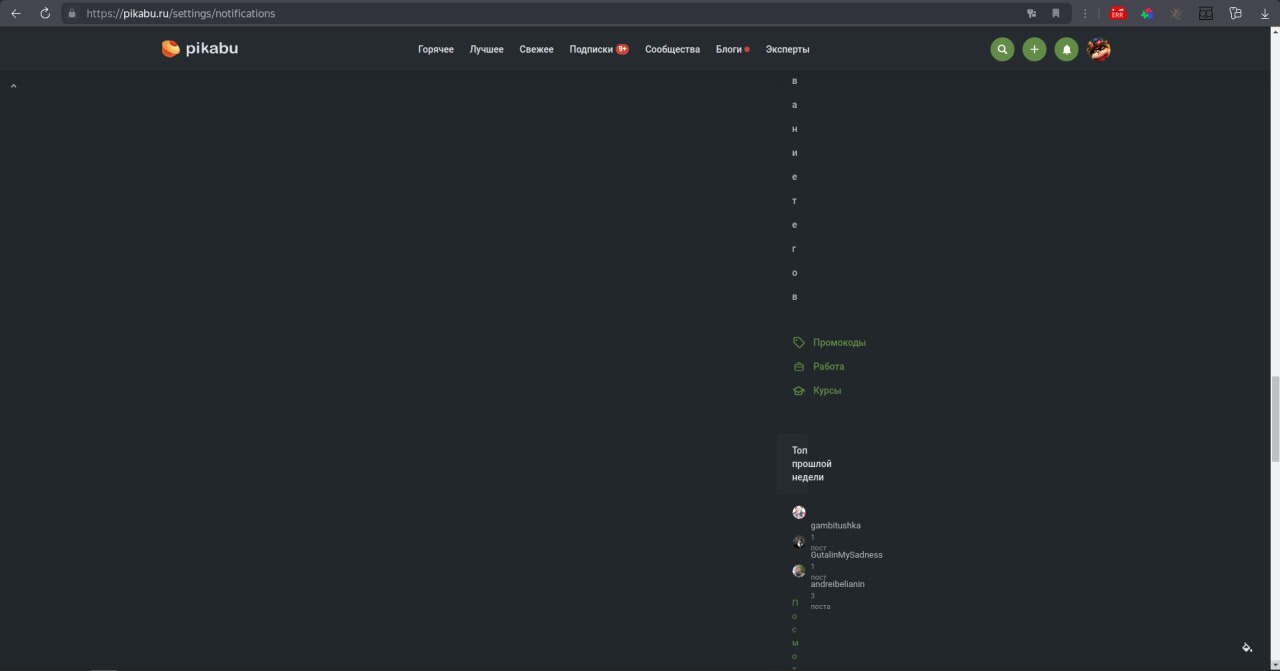Open the Горячее tab

point(436,49)
